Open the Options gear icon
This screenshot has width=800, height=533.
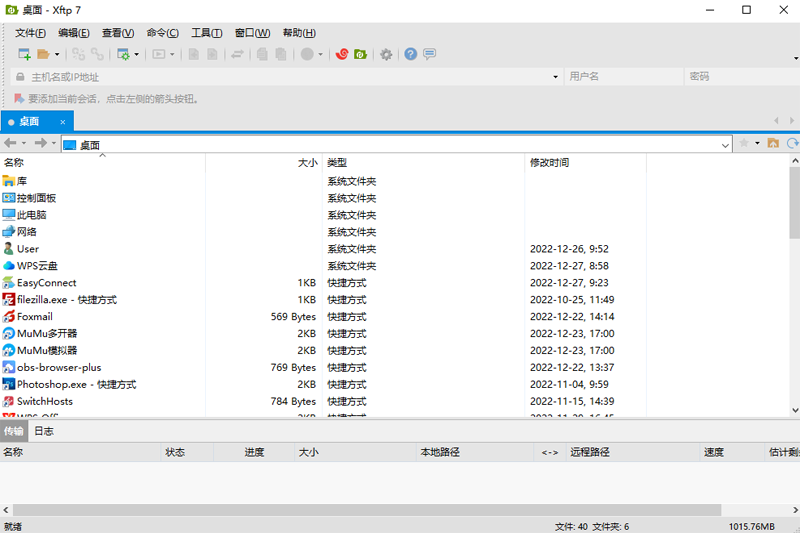click(386, 54)
